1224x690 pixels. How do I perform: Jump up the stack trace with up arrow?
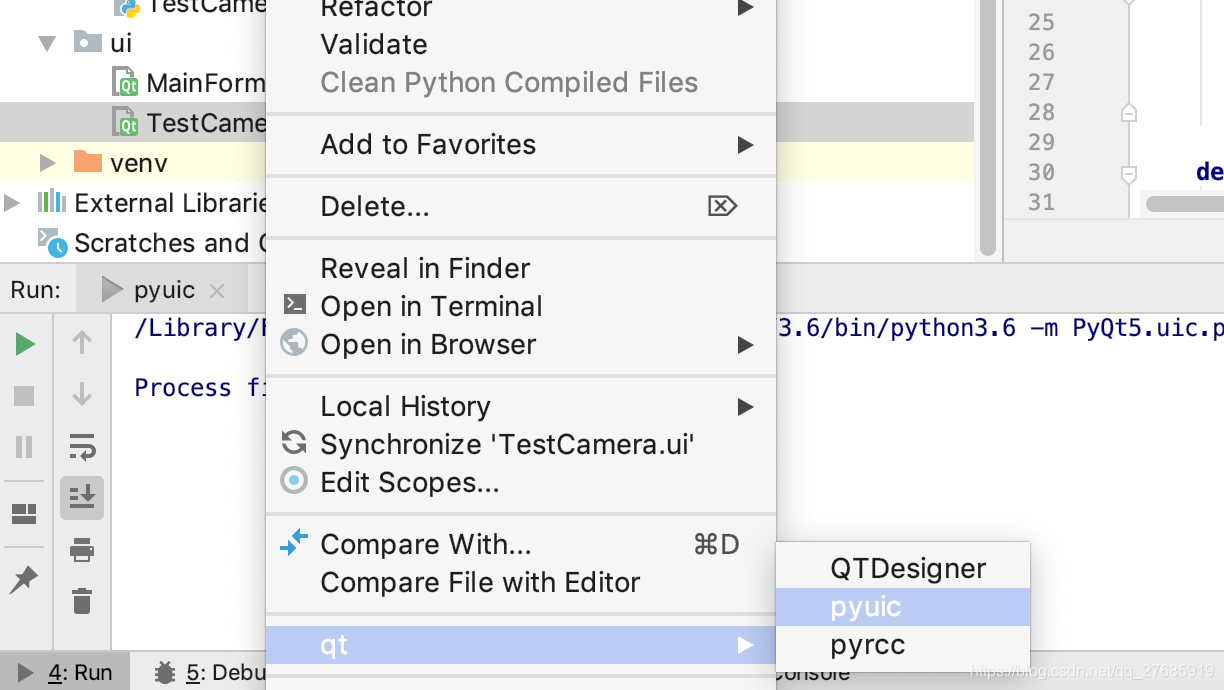[82, 343]
